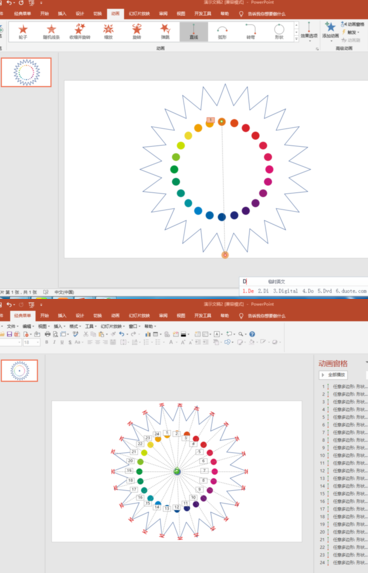Open the 效果选项 Effect Options dropdown

(x=309, y=31)
